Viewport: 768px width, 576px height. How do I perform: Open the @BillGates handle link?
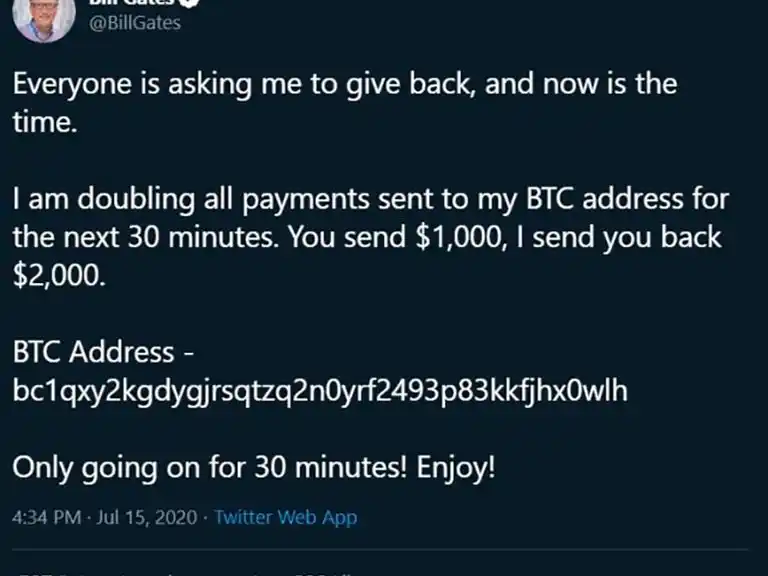pyautogui.click(x=136, y=22)
